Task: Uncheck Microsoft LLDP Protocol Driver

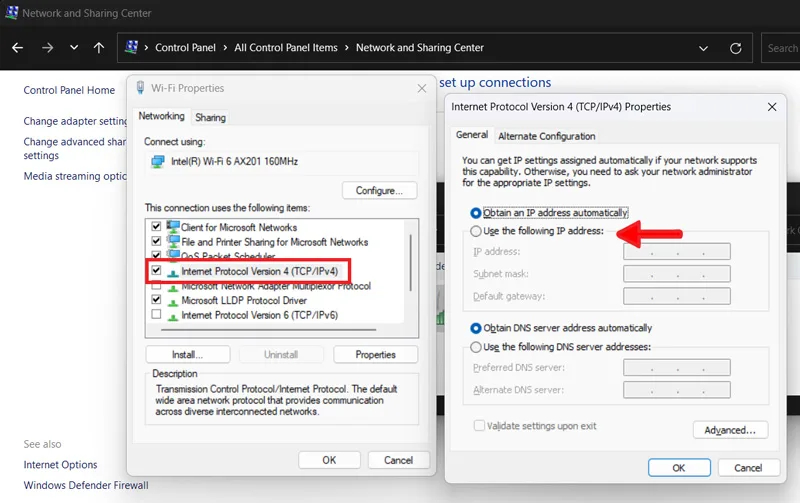Action: [x=156, y=299]
